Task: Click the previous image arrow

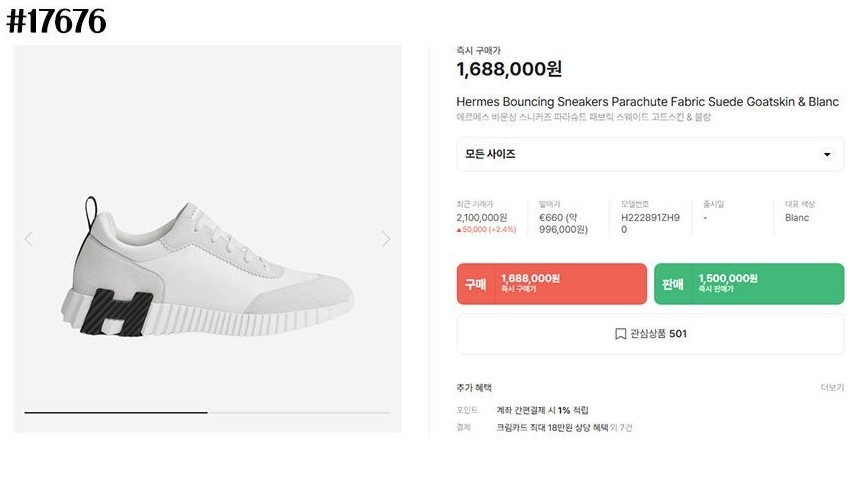Action: pyautogui.click(x=29, y=239)
